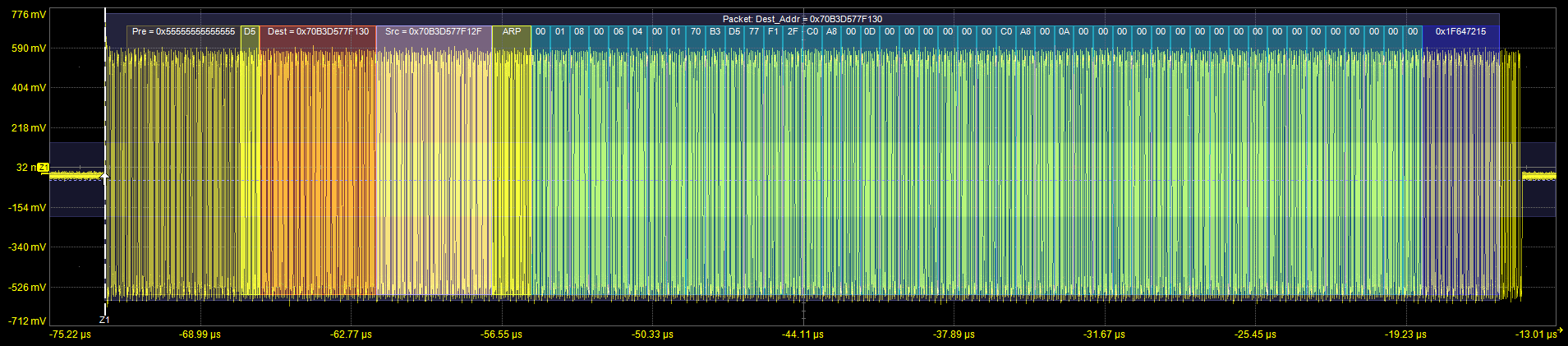Click the ARP ethertype decode field
Viewport: 1568px width, 346px height.
pyautogui.click(x=512, y=32)
